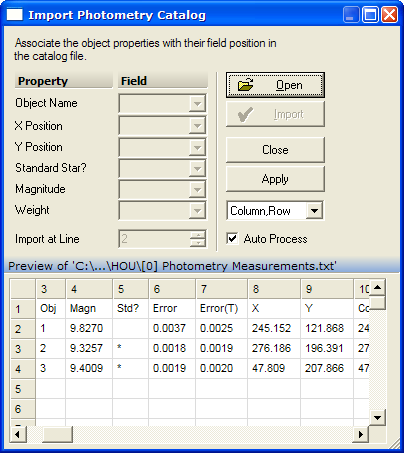
Task: Click the preview grid's scroll down arrow
Action: (377, 417)
